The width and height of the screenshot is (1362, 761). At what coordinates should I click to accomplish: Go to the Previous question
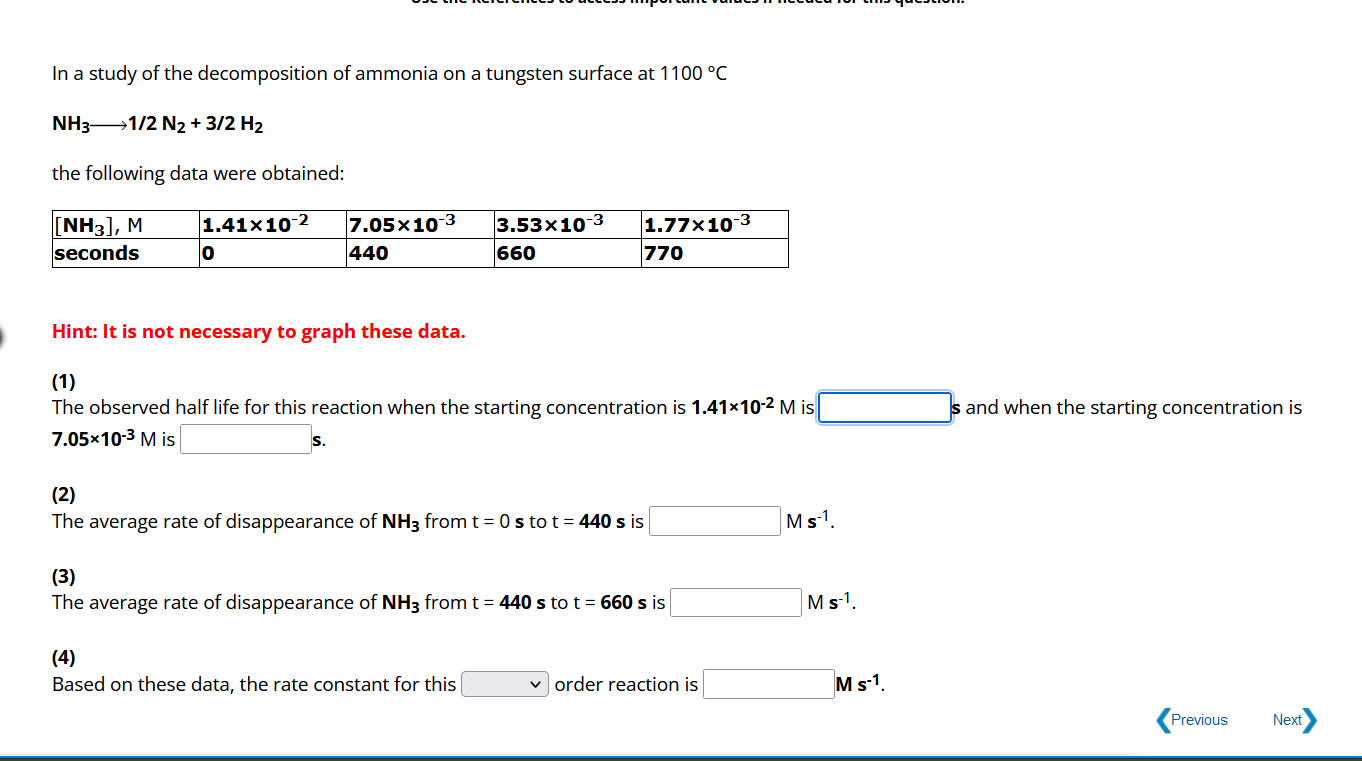tap(1192, 720)
